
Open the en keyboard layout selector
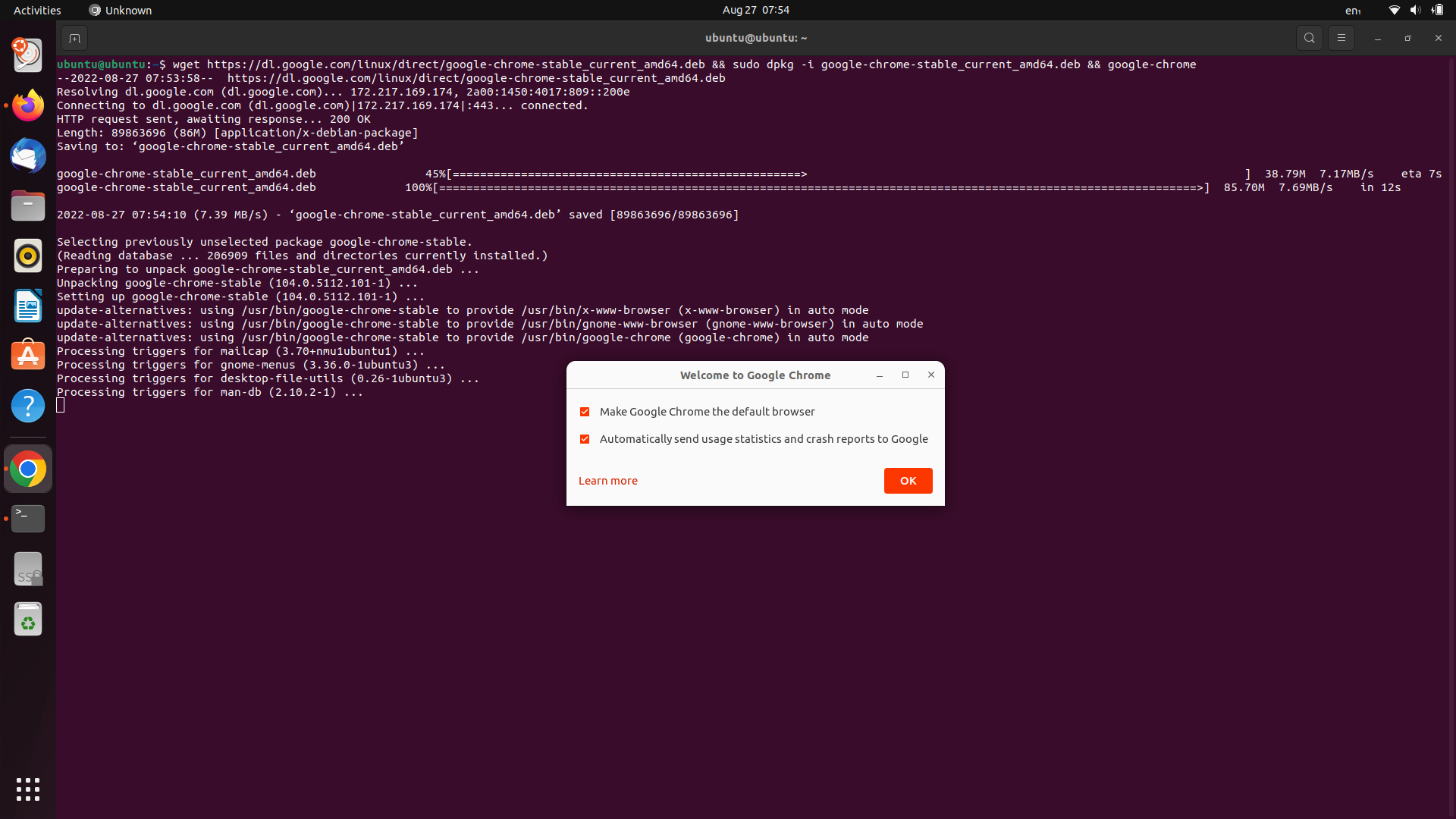tap(1353, 10)
